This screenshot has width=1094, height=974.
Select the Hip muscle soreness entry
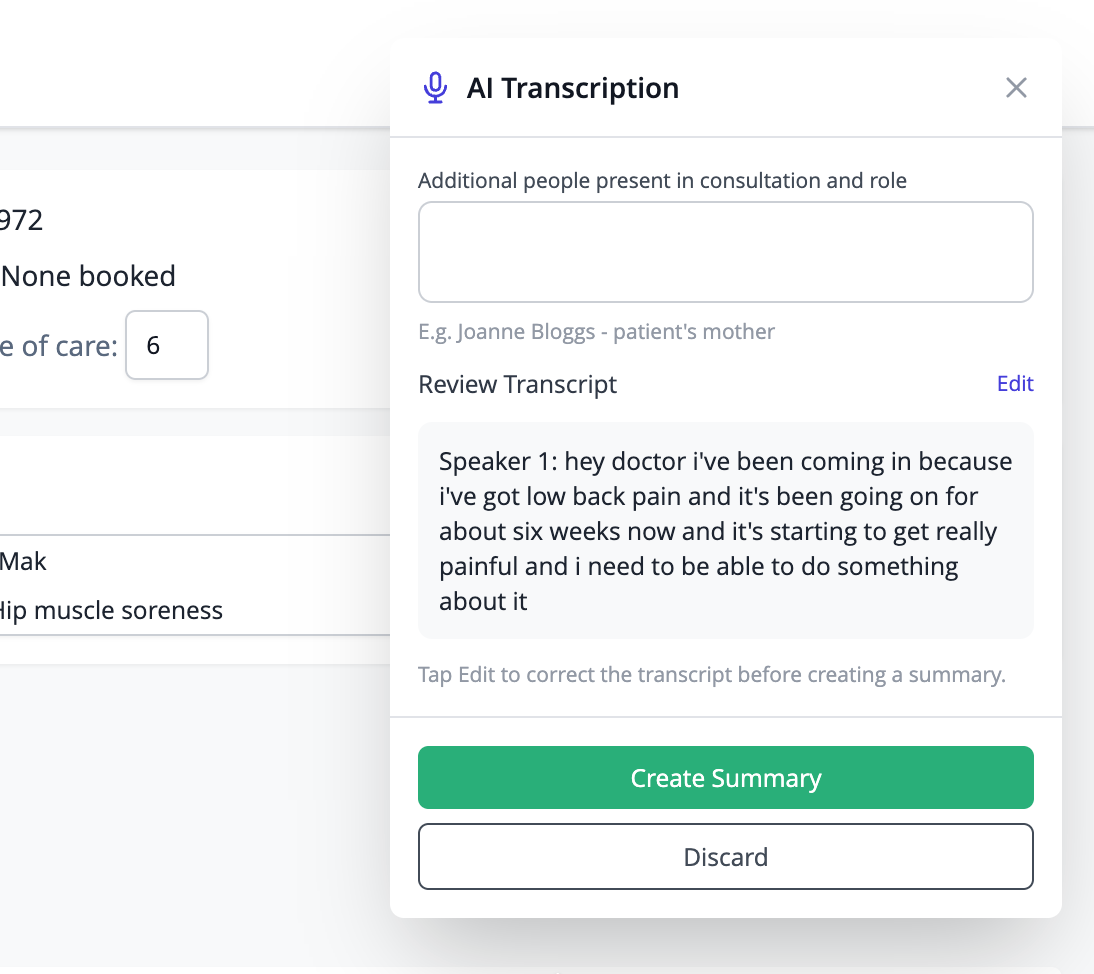pyautogui.click(x=112, y=610)
